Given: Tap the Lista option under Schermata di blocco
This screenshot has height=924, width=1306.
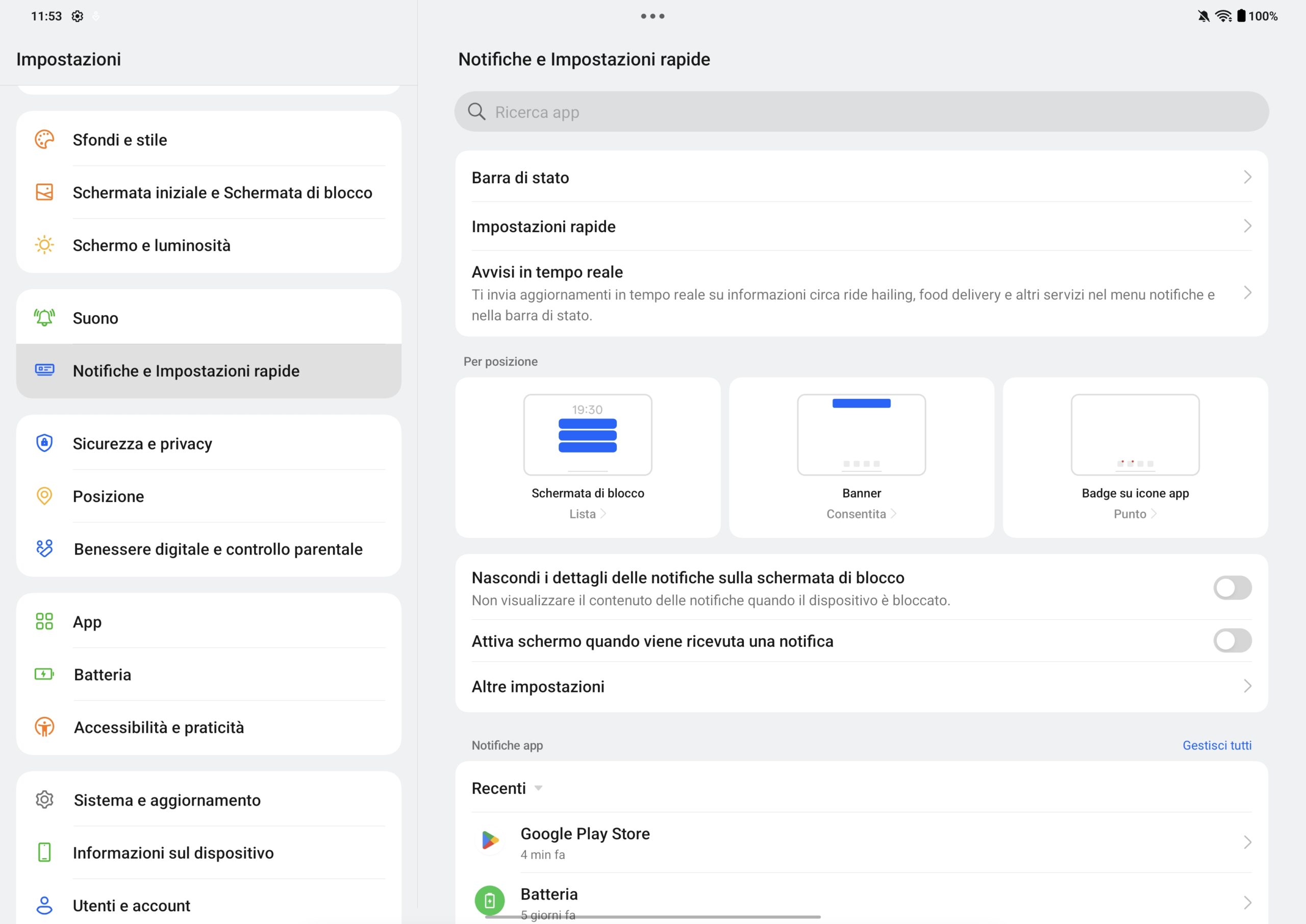Looking at the screenshot, I should tap(588, 514).
